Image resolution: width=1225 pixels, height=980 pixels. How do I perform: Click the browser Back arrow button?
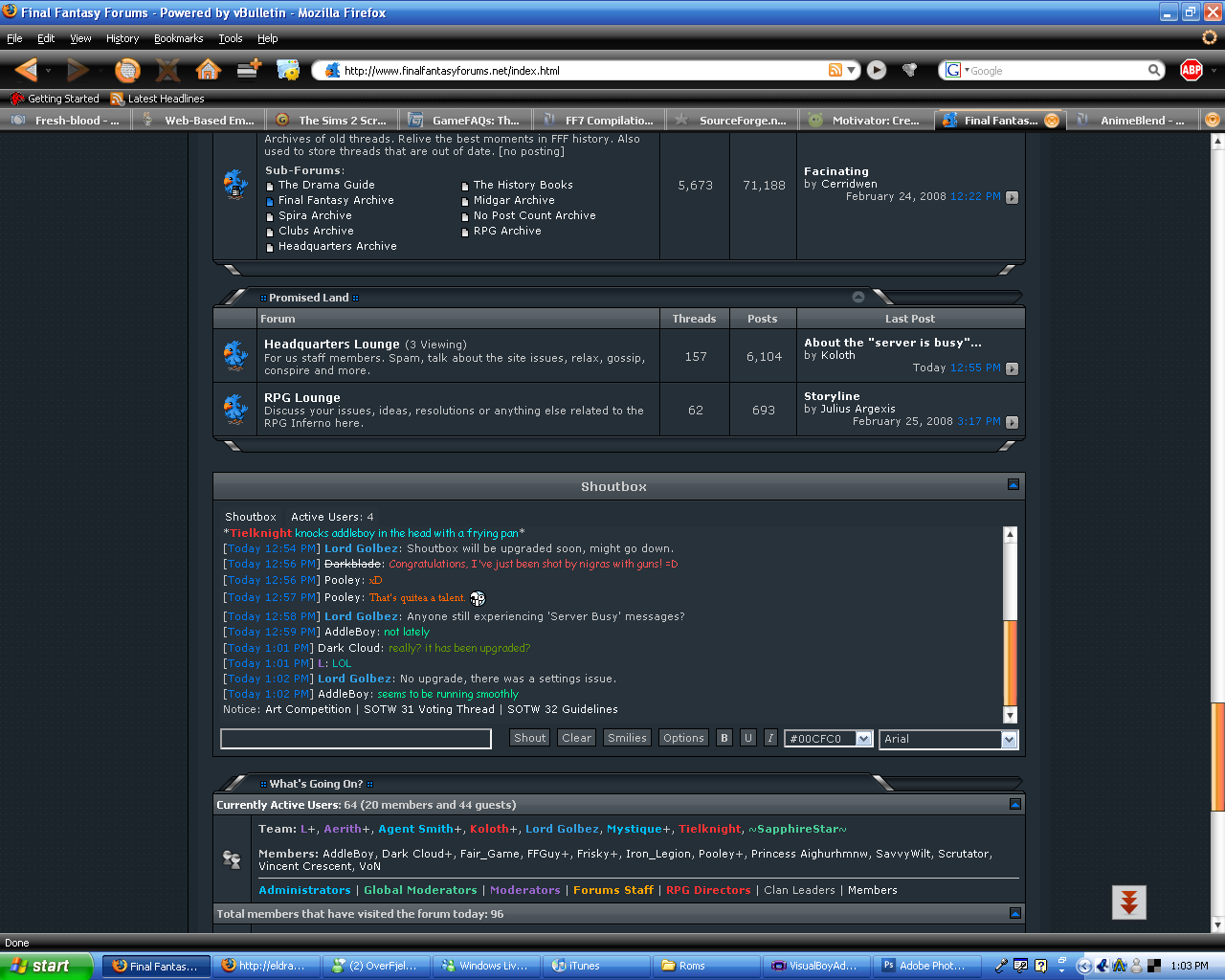pos(27,70)
